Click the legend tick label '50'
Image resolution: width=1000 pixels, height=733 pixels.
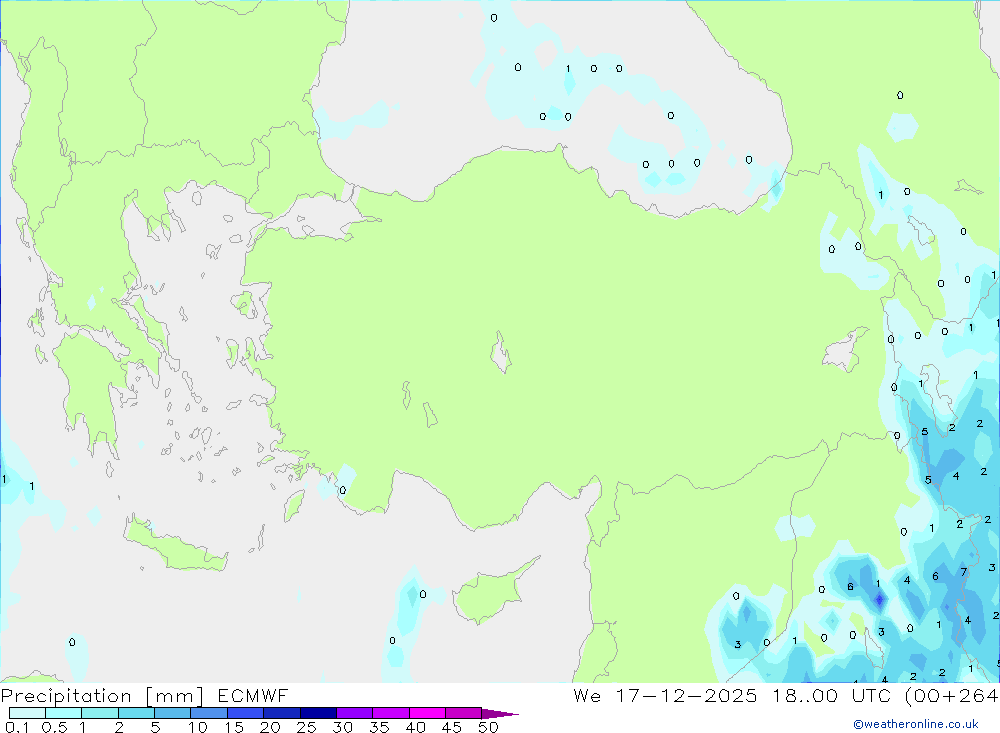(488, 727)
